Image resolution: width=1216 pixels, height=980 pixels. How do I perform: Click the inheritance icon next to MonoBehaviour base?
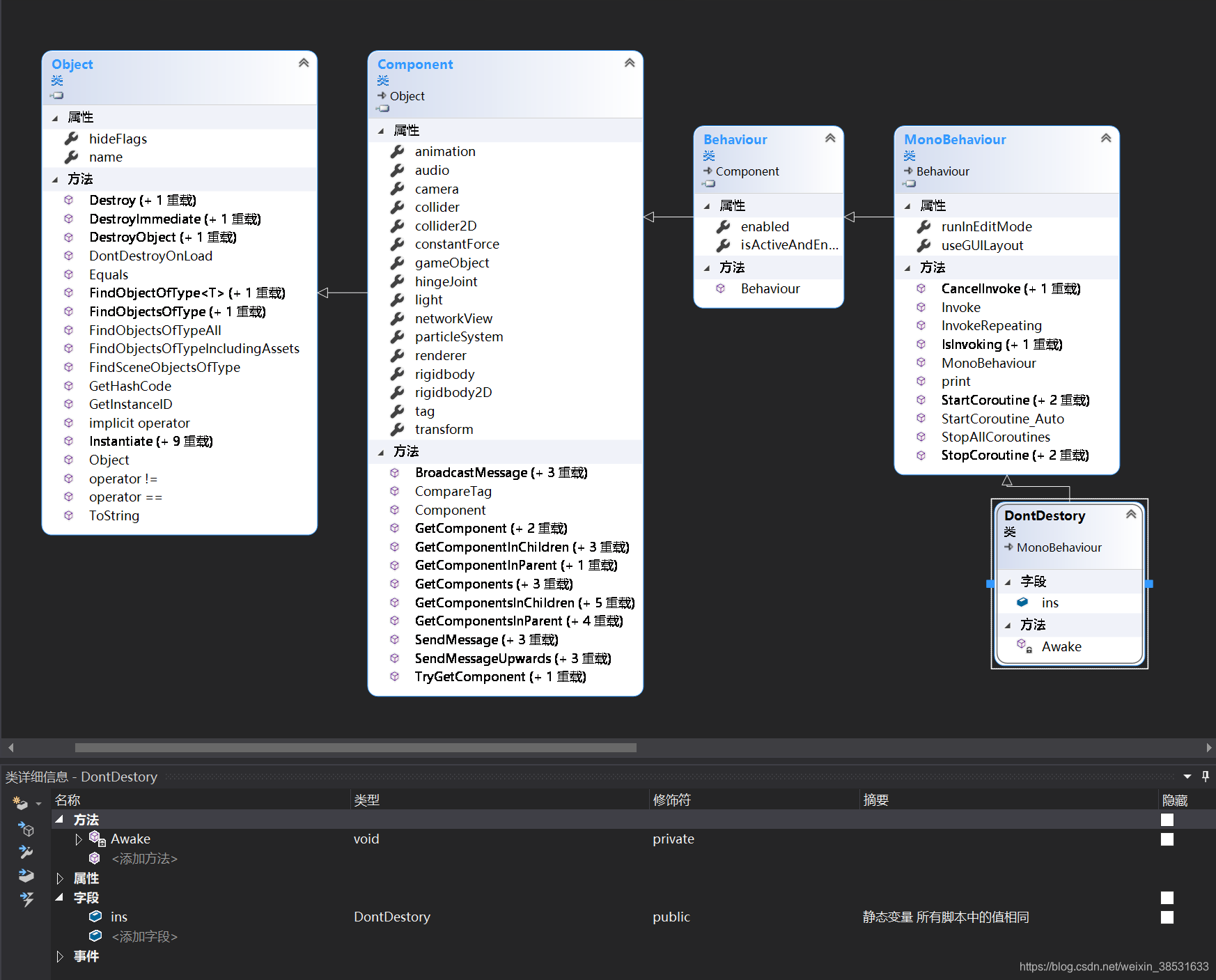1008,547
